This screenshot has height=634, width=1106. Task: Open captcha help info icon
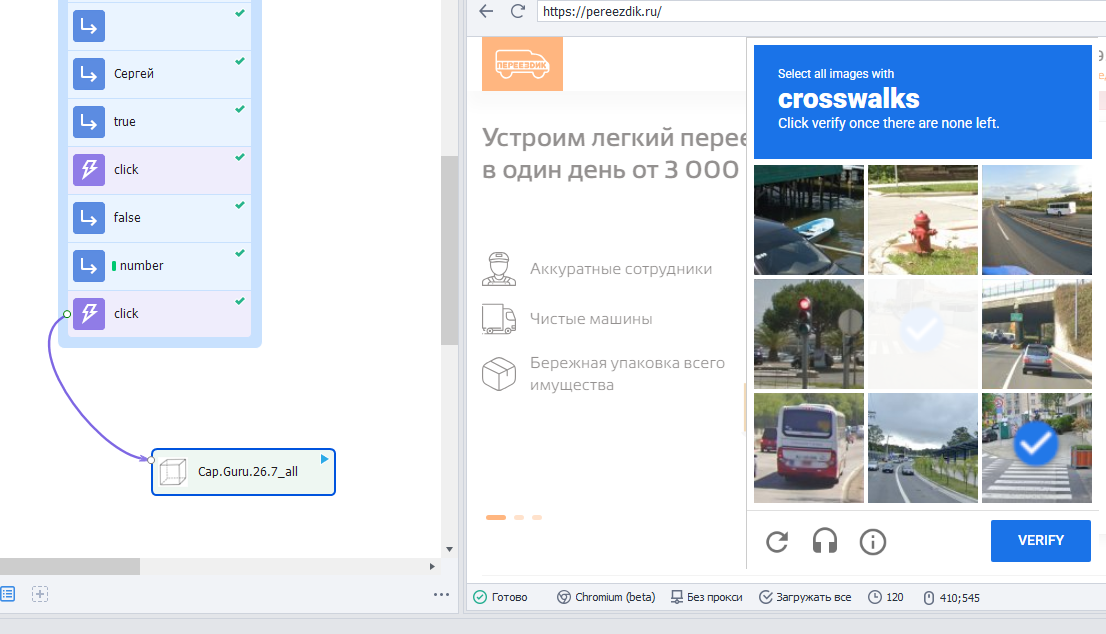tap(873, 542)
